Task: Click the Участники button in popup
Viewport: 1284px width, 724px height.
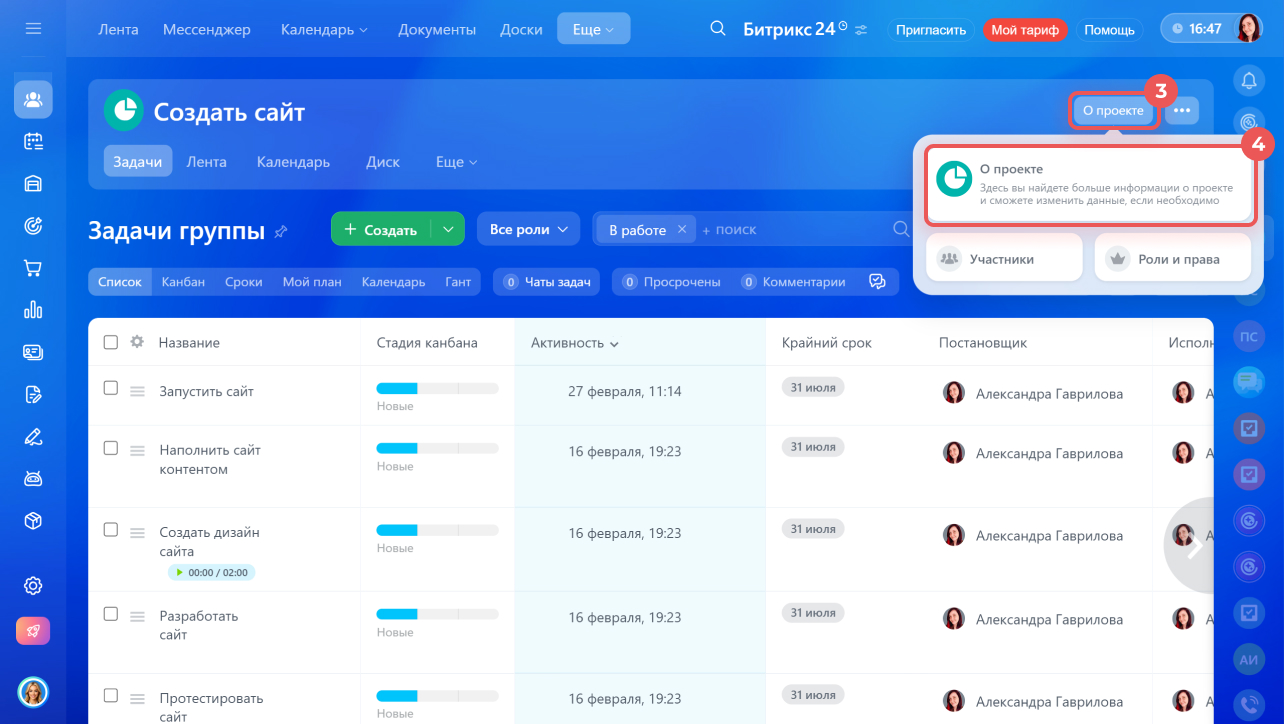Action: [1003, 259]
